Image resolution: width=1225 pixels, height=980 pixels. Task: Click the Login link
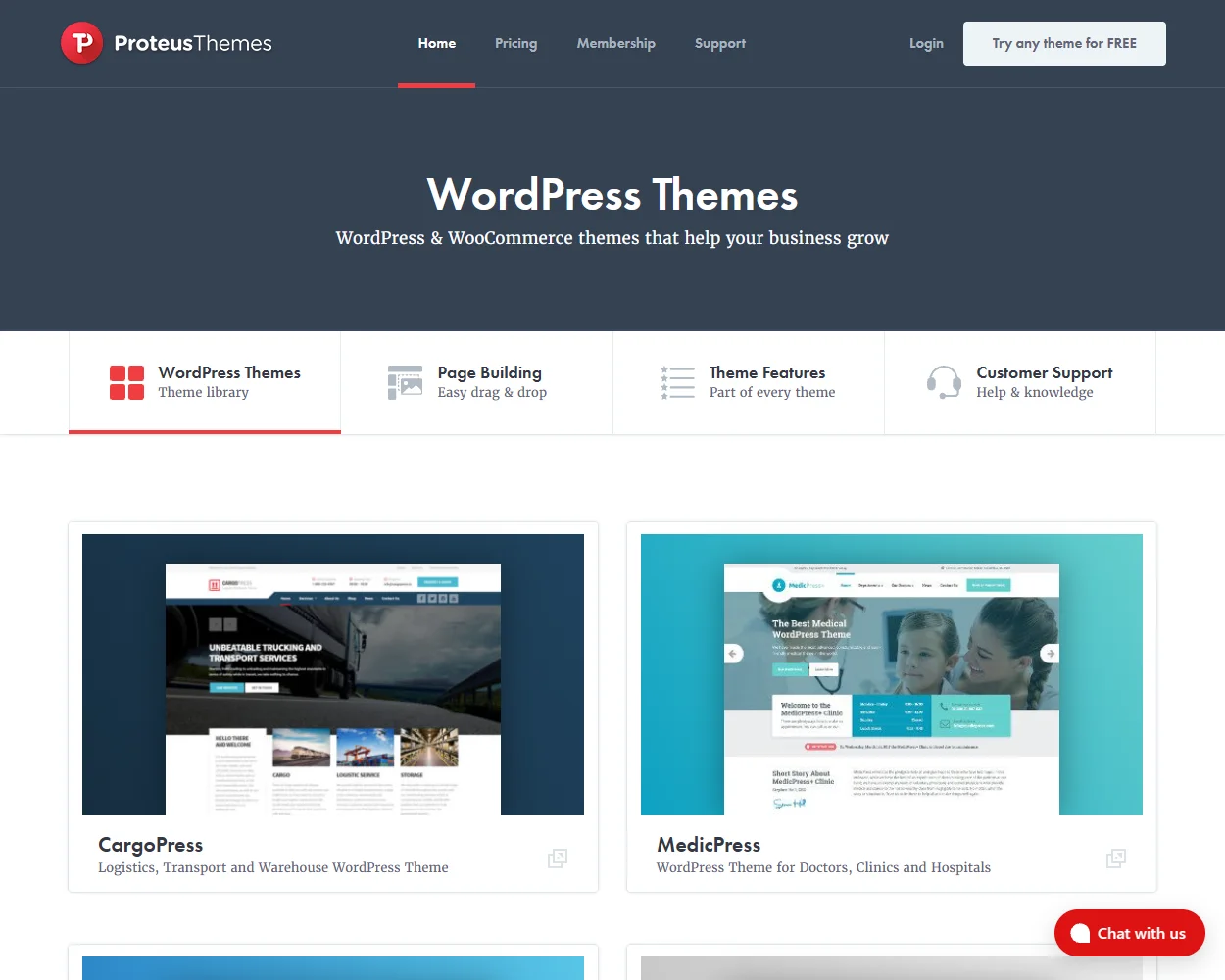[x=926, y=43]
